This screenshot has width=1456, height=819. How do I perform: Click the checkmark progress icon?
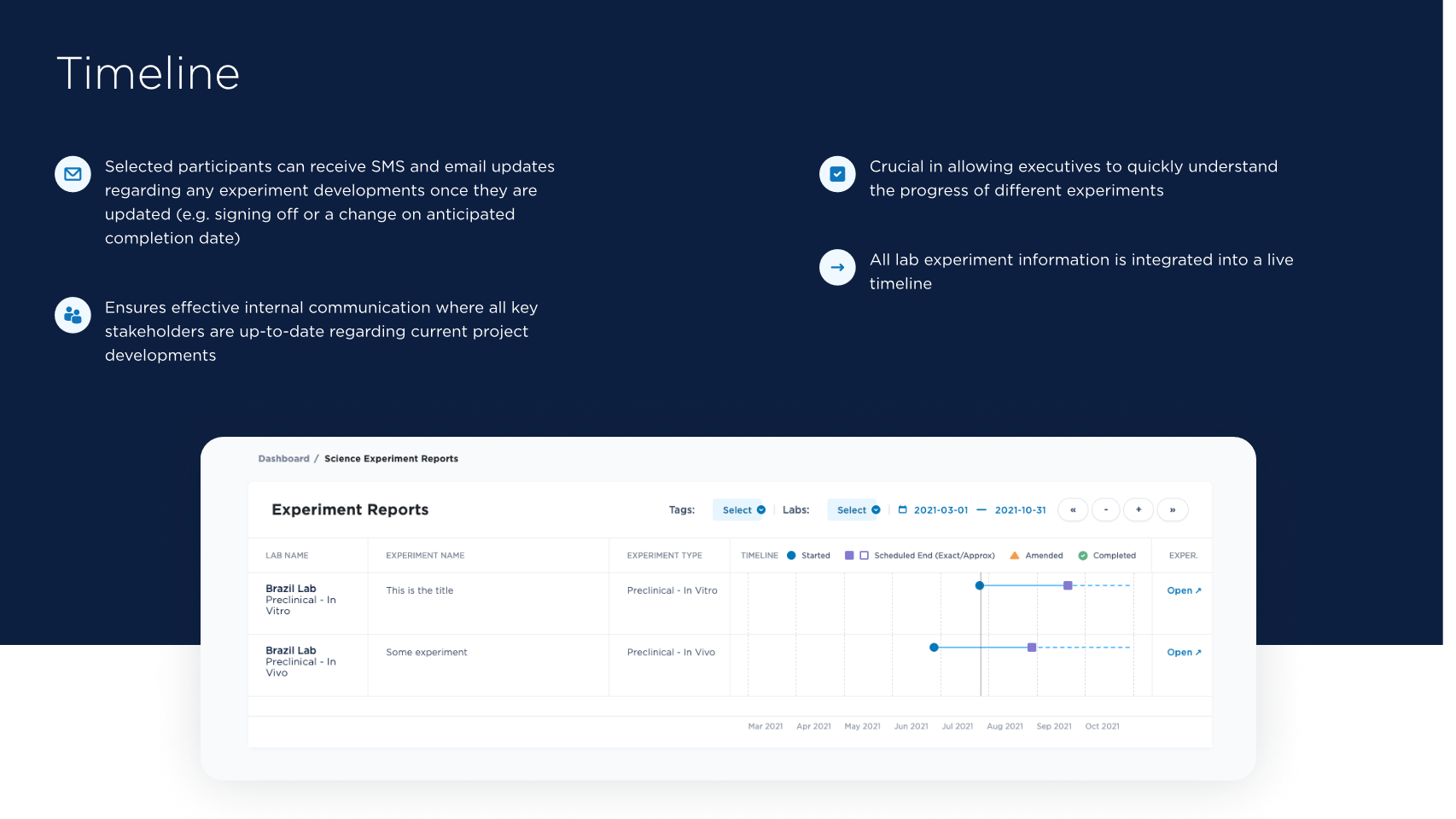(x=837, y=174)
